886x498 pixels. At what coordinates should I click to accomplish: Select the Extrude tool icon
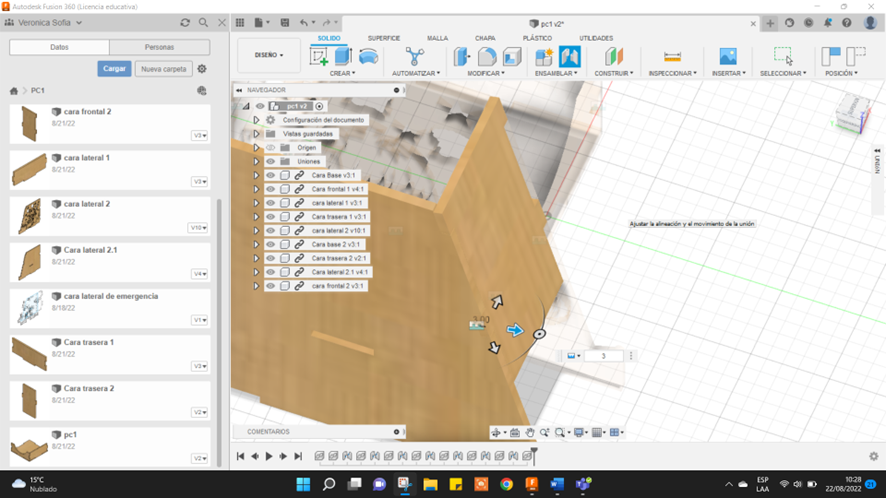point(343,57)
